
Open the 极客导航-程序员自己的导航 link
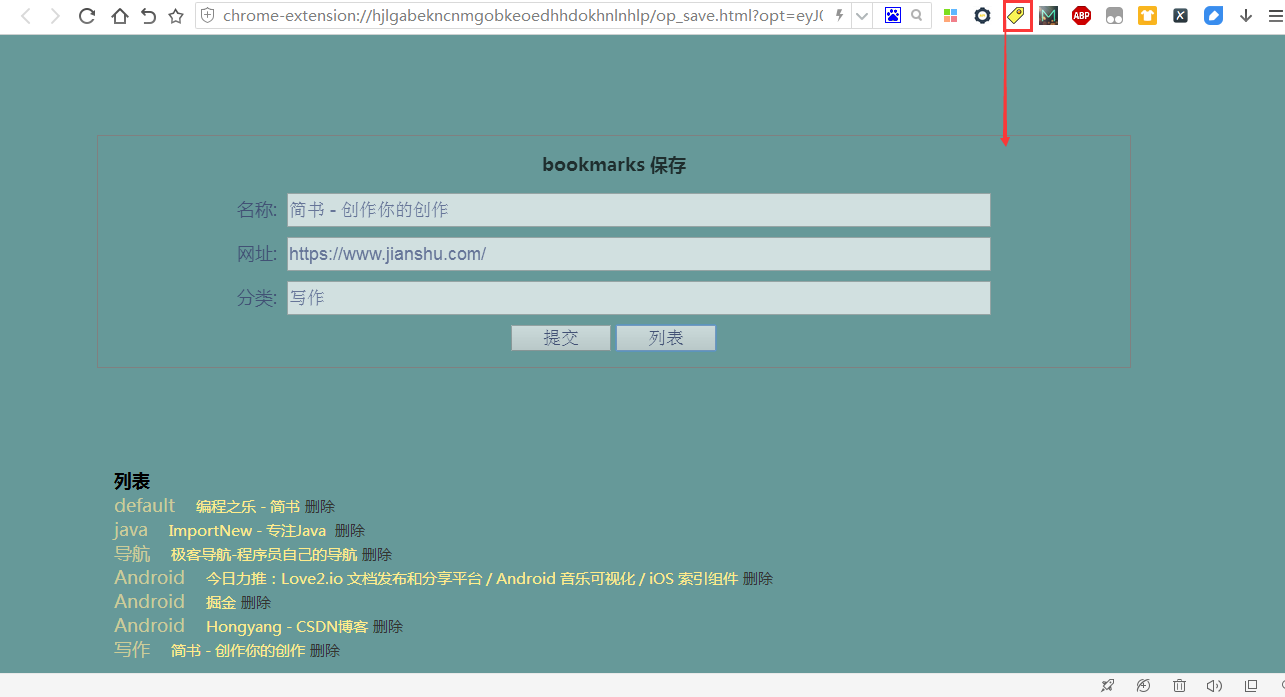(264, 555)
